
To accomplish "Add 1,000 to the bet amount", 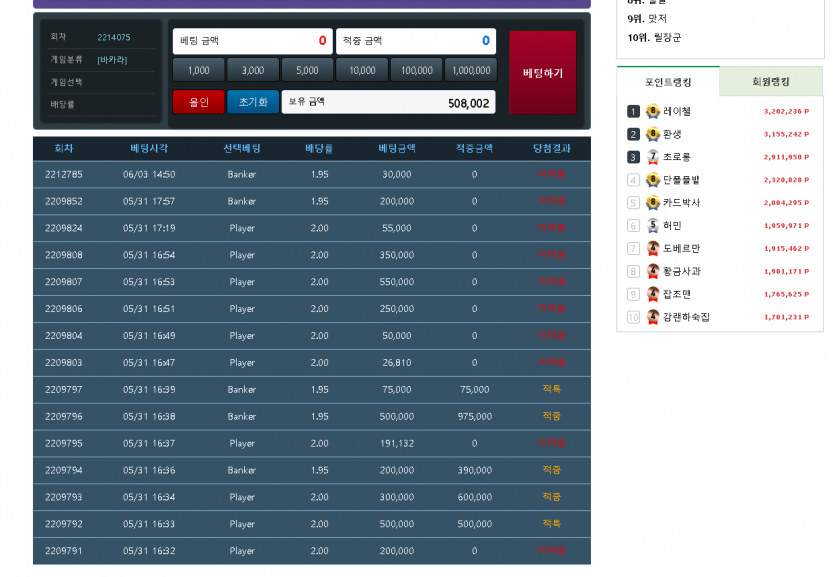I will tap(199, 70).
